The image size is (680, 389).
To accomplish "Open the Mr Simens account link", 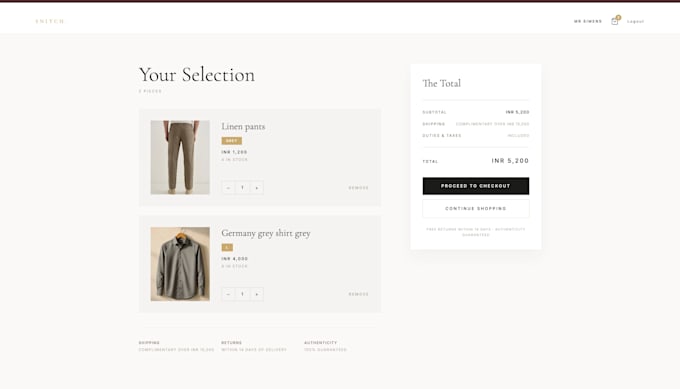I will [x=588, y=21].
